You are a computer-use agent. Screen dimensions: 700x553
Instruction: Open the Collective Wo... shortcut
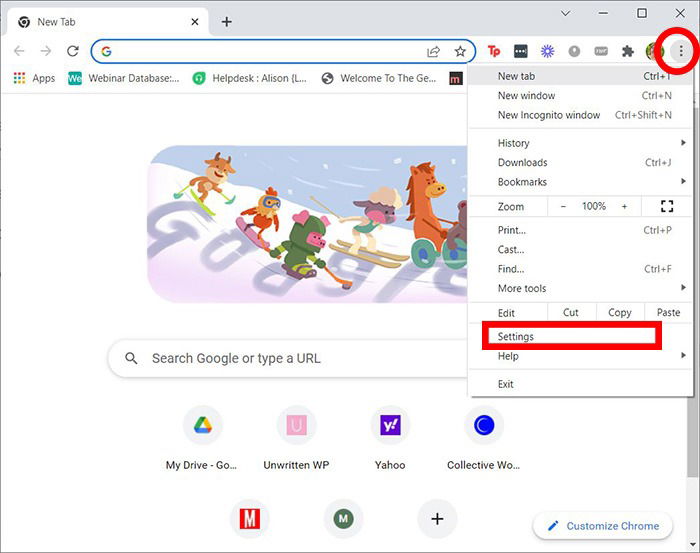pos(484,439)
